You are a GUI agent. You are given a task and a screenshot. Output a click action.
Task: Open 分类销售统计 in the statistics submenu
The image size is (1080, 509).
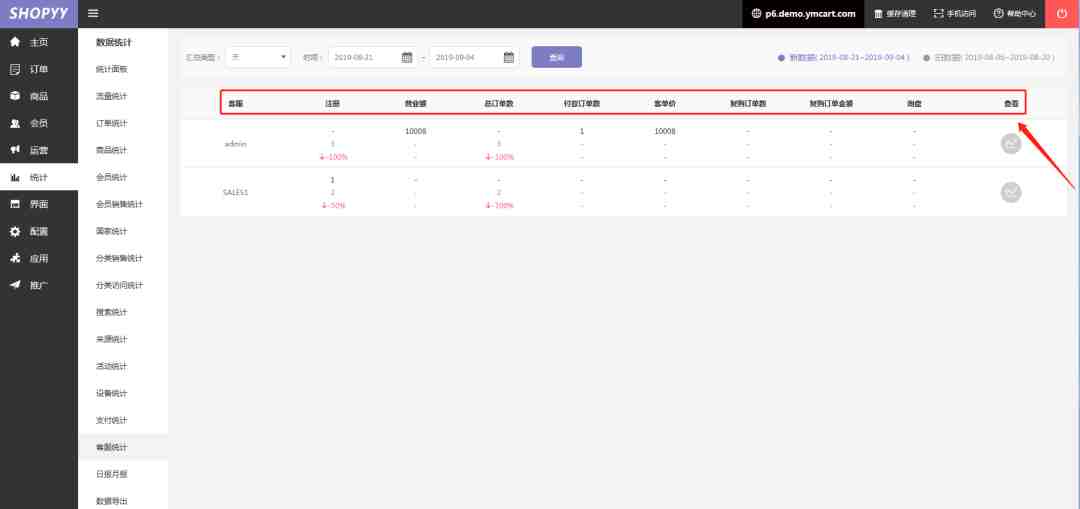[x=119, y=258]
